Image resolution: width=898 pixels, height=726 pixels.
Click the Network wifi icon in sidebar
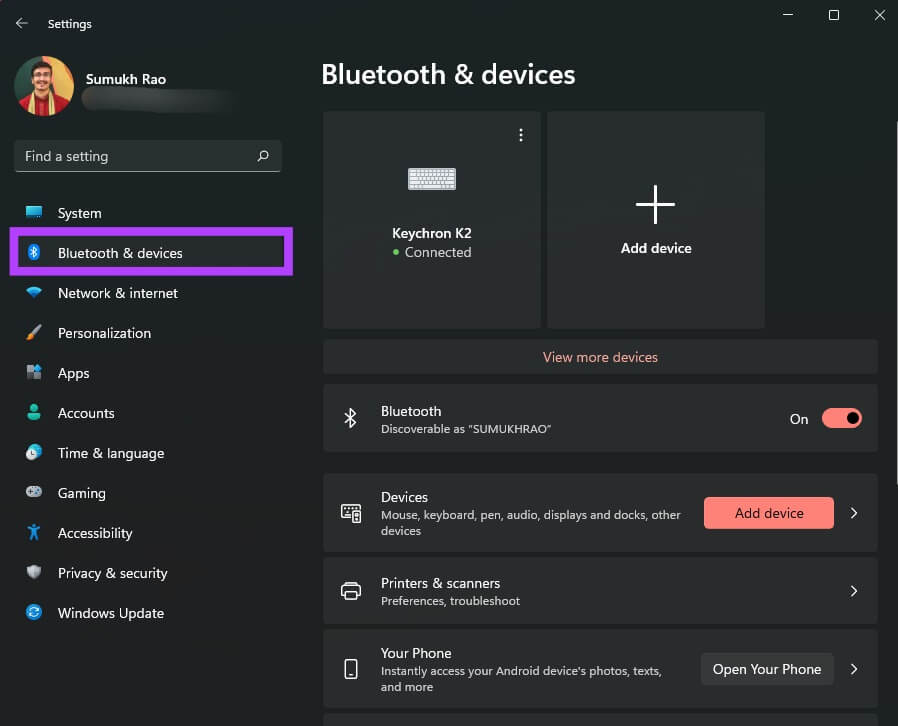(x=34, y=292)
